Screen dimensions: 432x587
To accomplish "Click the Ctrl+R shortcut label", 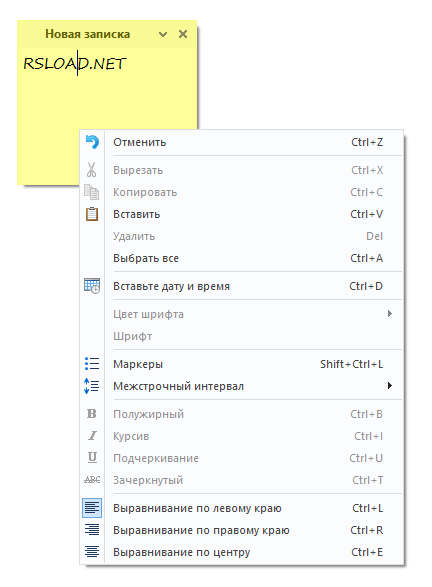I will [x=366, y=530].
